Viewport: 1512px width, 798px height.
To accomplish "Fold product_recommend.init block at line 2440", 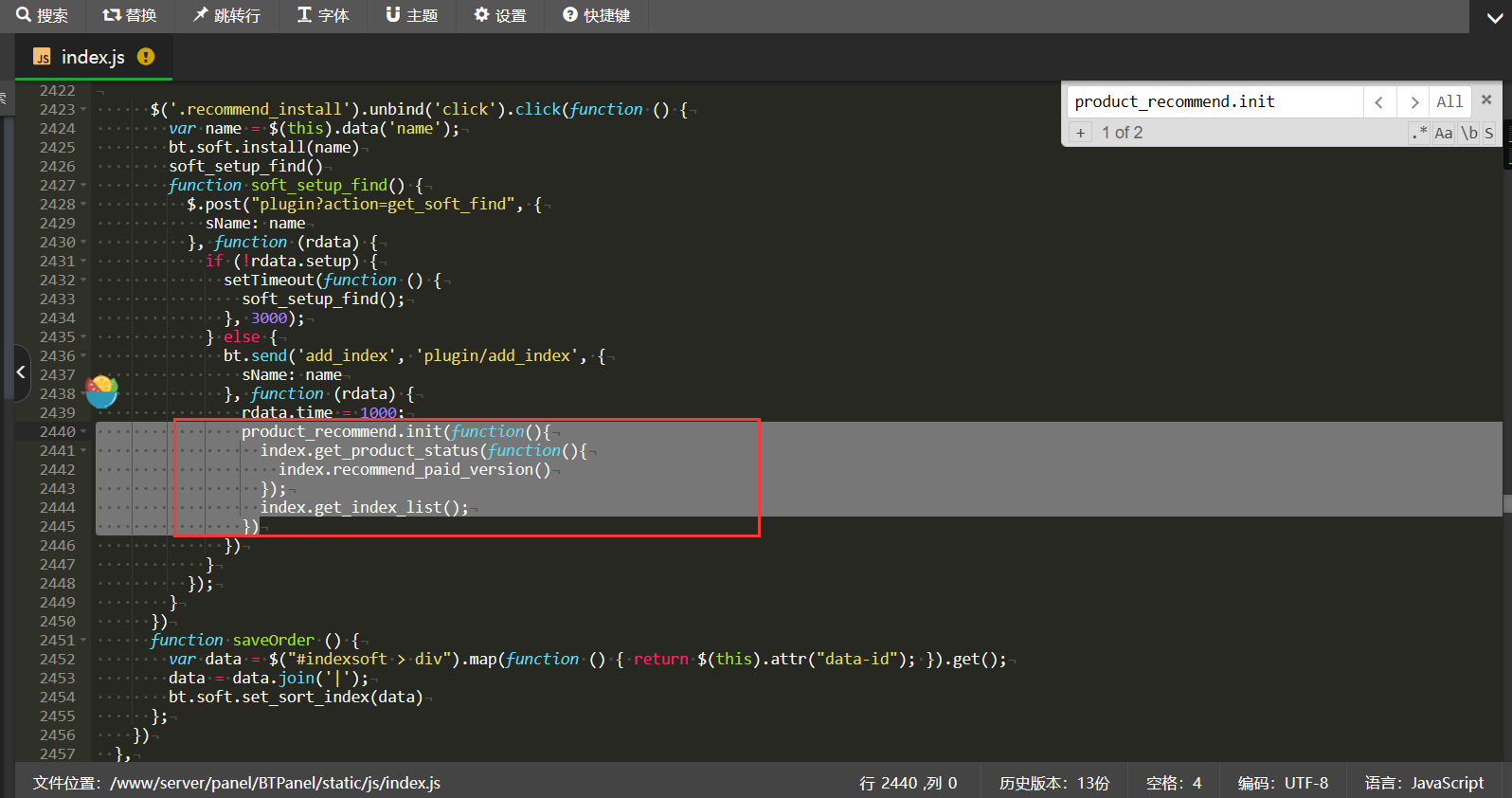I will [x=83, y=432].
